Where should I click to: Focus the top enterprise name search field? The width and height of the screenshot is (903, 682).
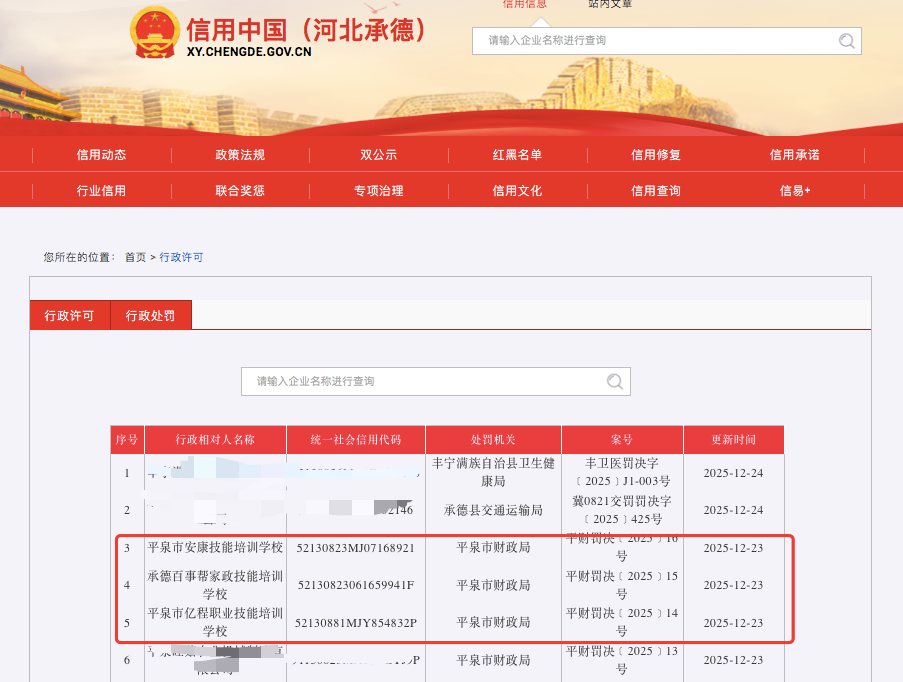(655, 41)
